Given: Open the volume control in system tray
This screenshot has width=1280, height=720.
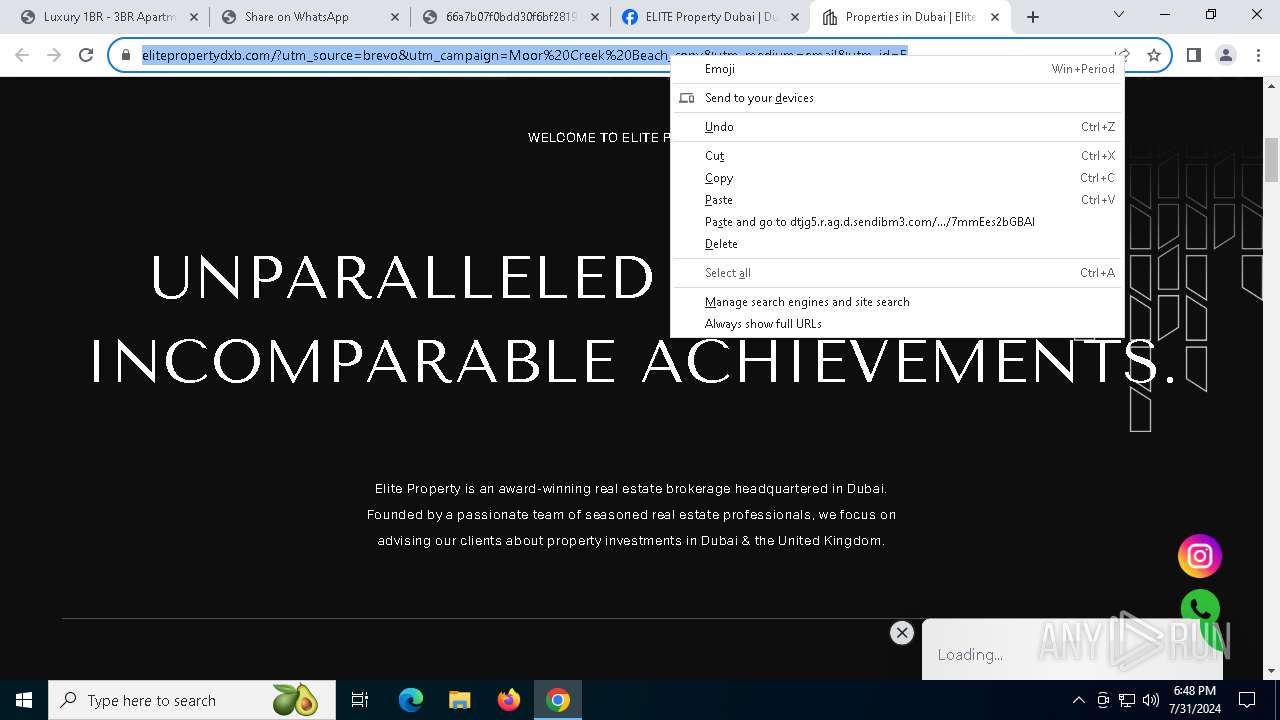Looking at the screenshot, I should point(1151,700).
